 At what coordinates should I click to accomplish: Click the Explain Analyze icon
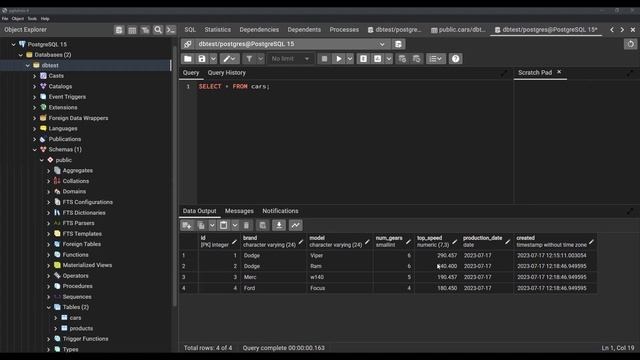coord(378,59)
